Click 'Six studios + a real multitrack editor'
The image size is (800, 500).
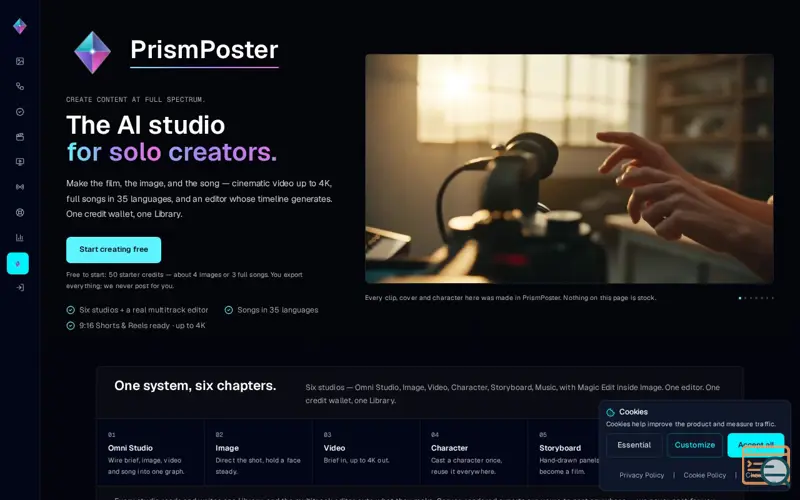click(x=143, y=310)
